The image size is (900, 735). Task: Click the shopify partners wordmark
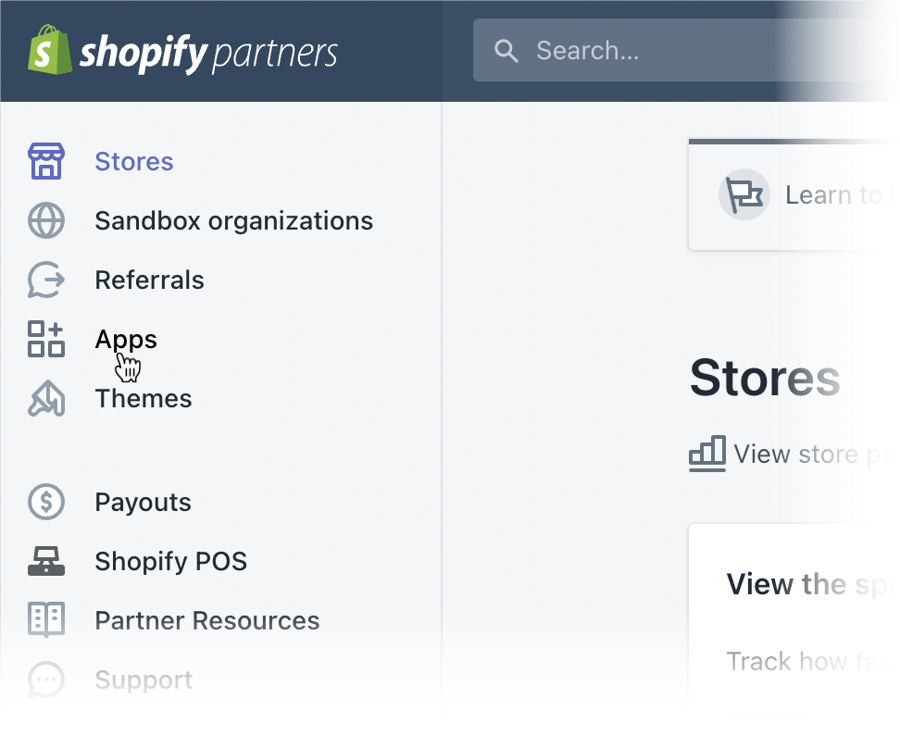coord(208,52)
